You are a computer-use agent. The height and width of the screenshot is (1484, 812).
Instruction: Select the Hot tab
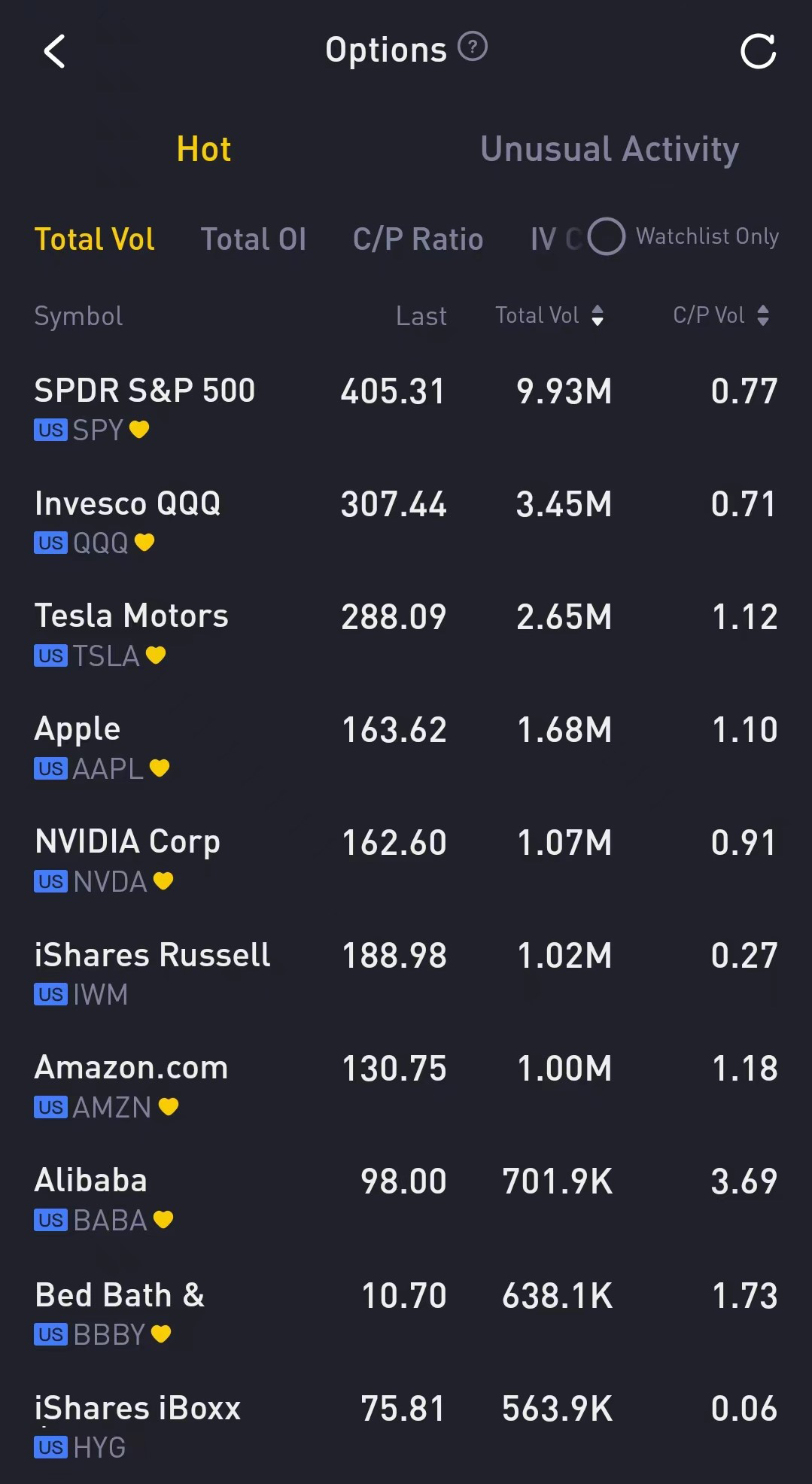(204, 149)
